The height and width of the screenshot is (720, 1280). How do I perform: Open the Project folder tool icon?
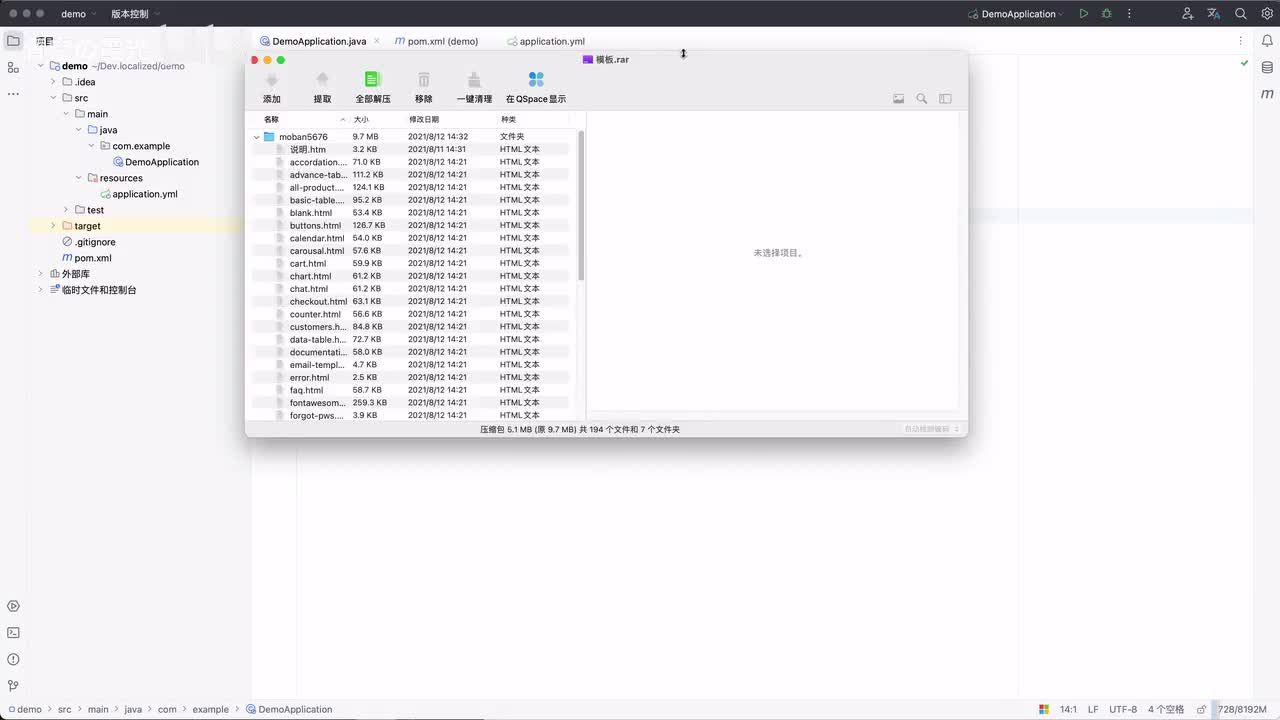[x=13, y=41]
